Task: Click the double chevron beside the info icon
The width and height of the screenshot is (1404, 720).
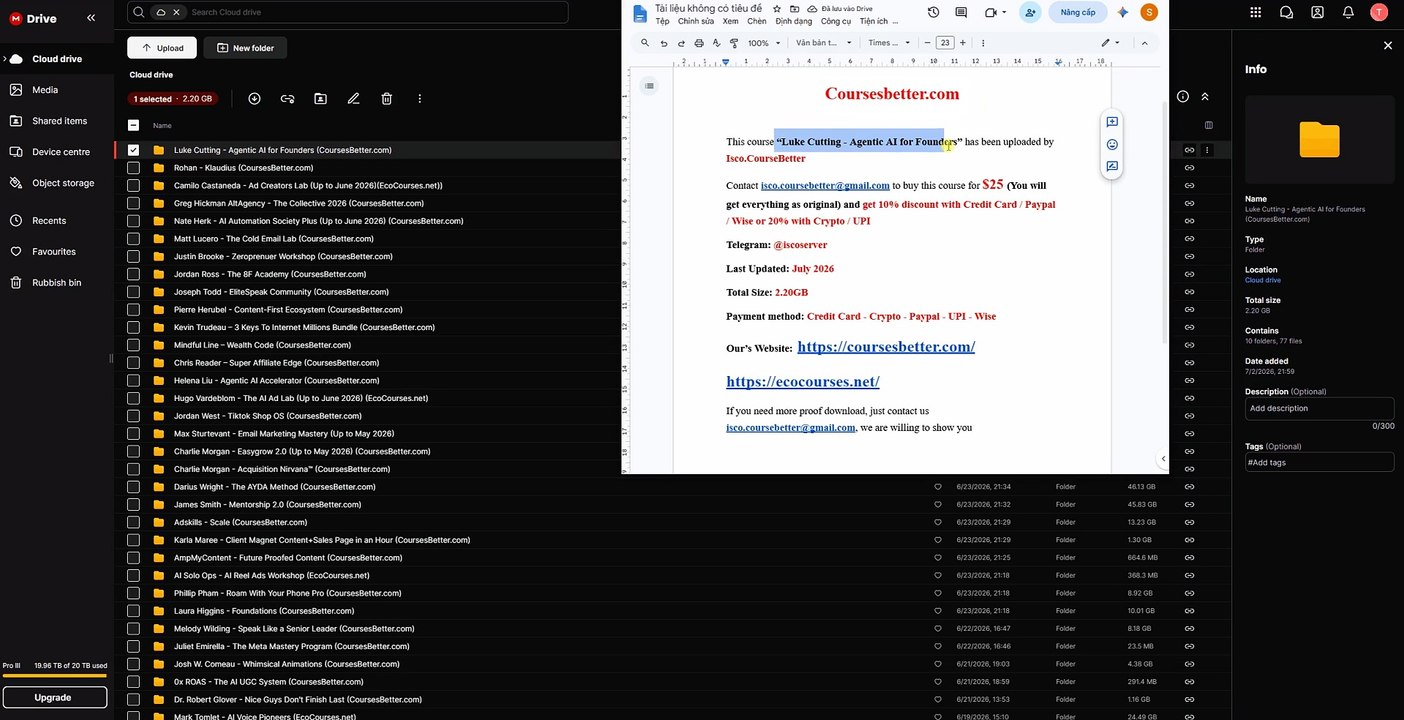Action: pyautogui.click(x=1205, y=97)
